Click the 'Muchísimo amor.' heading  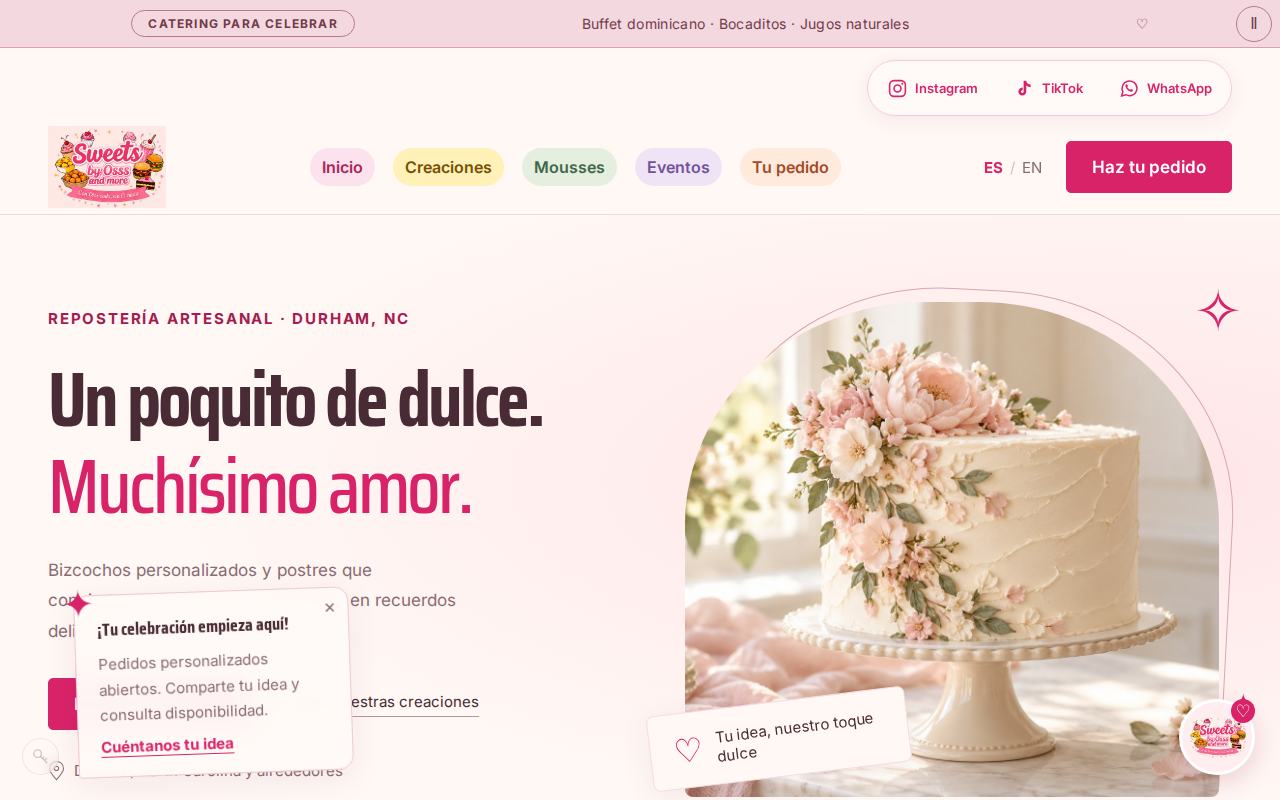[x=260, y=488]
